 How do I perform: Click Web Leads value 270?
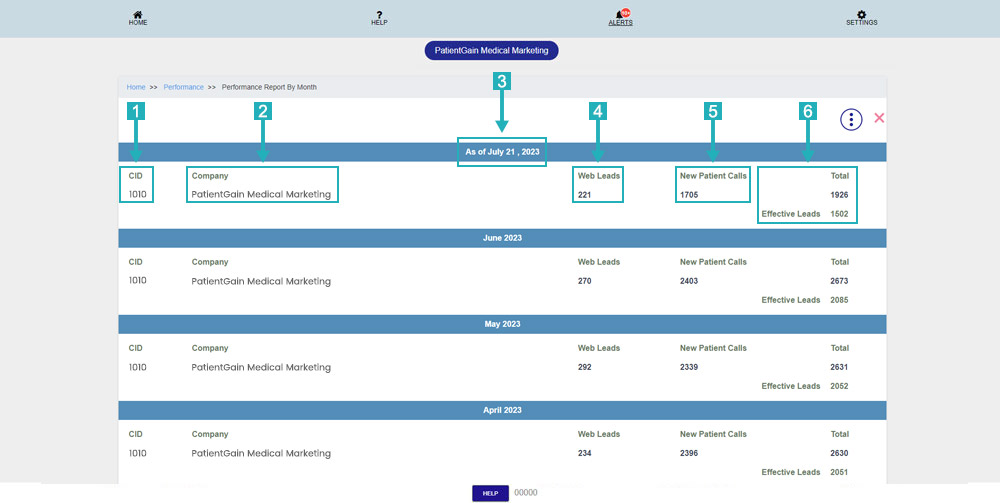584,281
